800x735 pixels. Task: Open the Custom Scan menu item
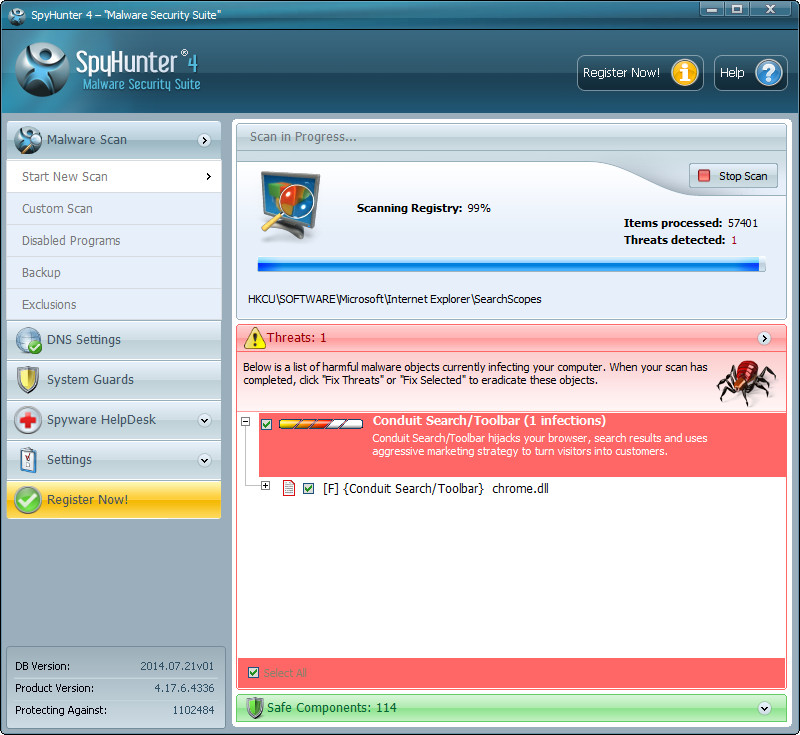pyautogui.click(x=114, y=209)
